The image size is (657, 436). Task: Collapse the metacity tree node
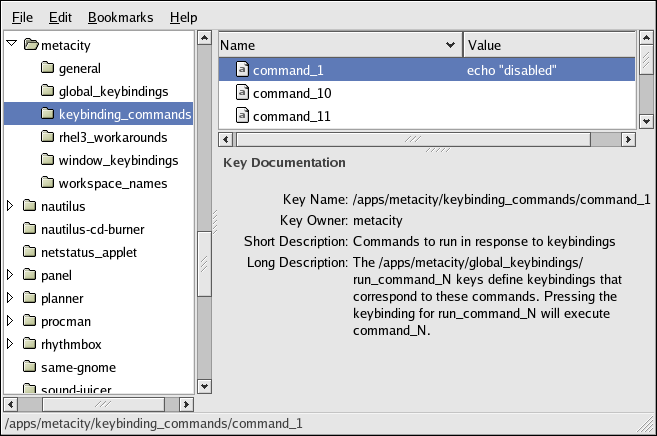click(11, 45)
